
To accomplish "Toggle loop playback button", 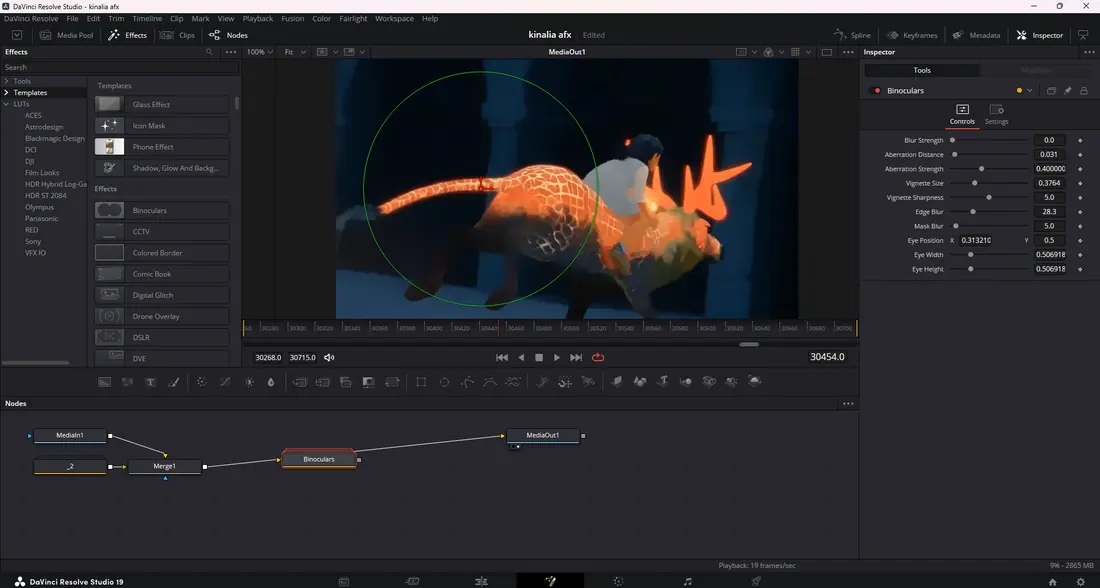I will point(598,357).
